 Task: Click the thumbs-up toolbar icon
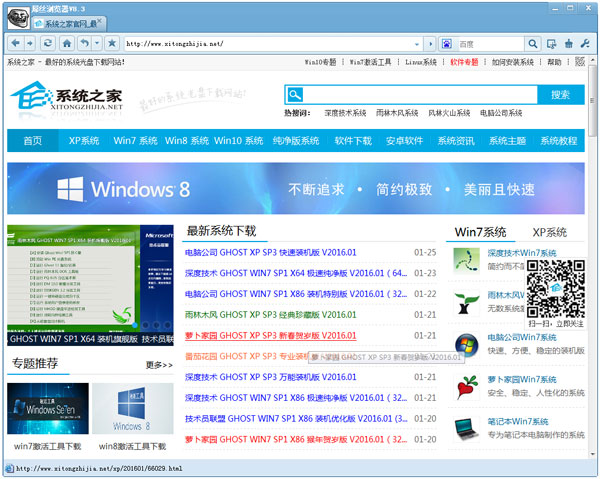click(x=569, y=44)
